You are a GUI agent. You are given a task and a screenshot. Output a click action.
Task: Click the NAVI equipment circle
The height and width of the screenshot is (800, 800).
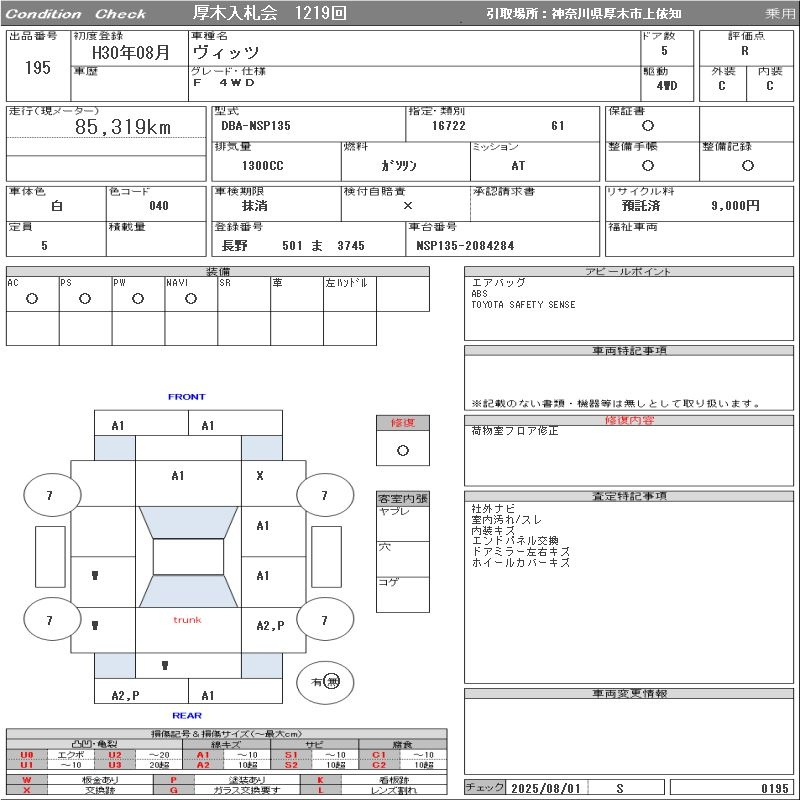pyautogui.click(x=191, y=299)
